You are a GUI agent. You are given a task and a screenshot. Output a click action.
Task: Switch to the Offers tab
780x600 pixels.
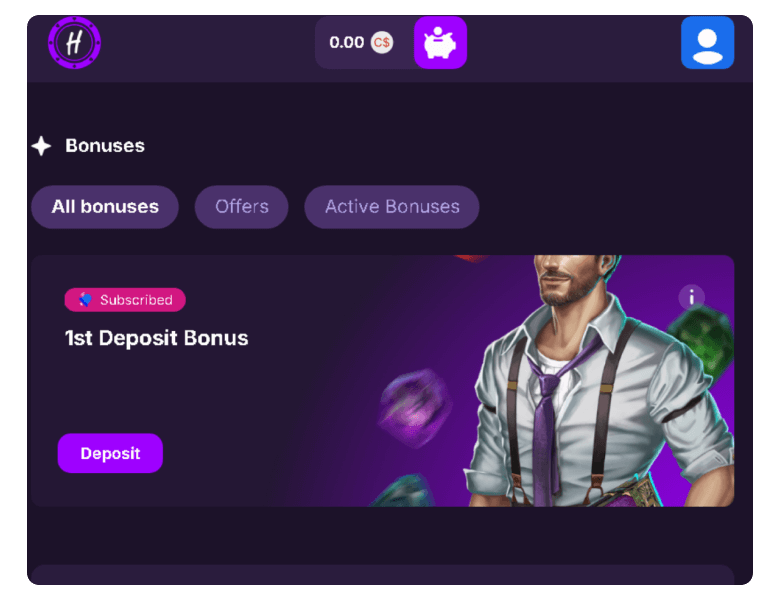(242, 207)
